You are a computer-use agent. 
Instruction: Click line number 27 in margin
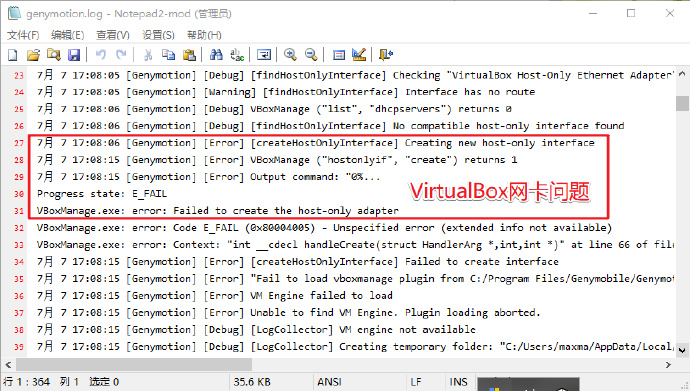pyautogui.click(x=18, y=143)
